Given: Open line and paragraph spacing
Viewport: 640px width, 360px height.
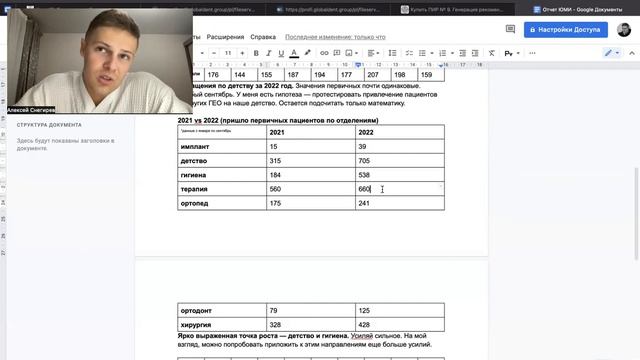Looking at the screenshot, I should [x=392, y=53].
